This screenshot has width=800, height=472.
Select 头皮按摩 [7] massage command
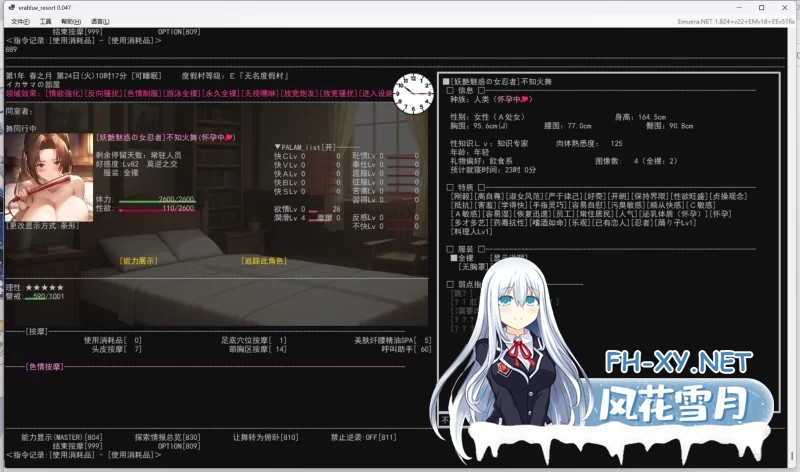(113, 349)
